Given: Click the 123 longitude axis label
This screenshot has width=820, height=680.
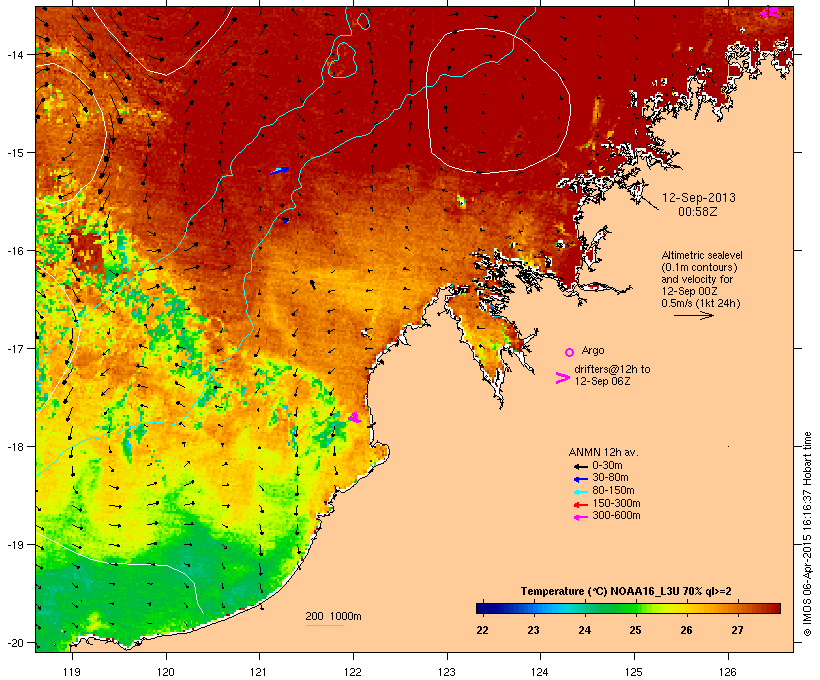Looking at the screenshot, I should (x=447, y=672).
